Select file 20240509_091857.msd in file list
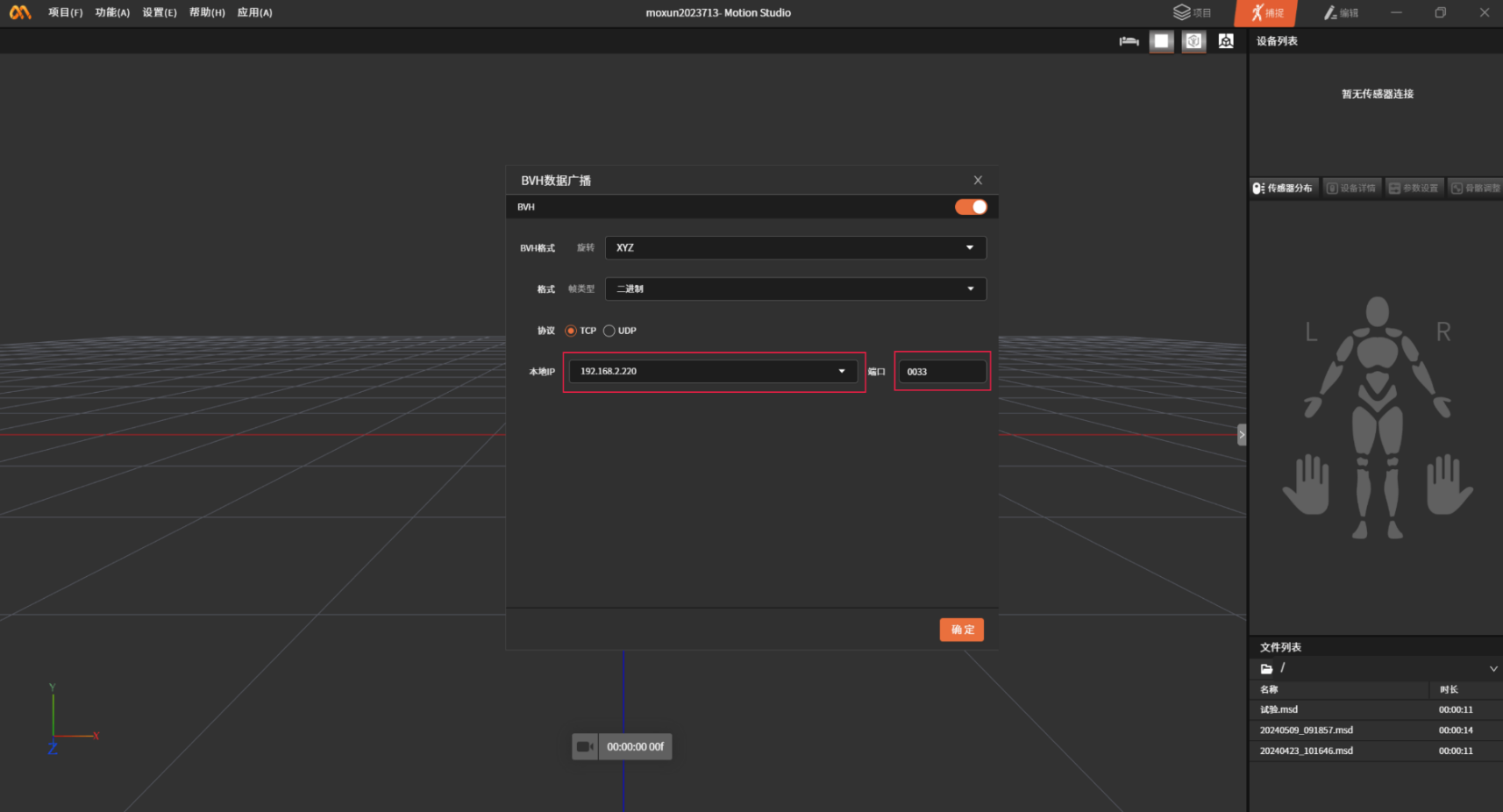 click(x=1306, y=730)
